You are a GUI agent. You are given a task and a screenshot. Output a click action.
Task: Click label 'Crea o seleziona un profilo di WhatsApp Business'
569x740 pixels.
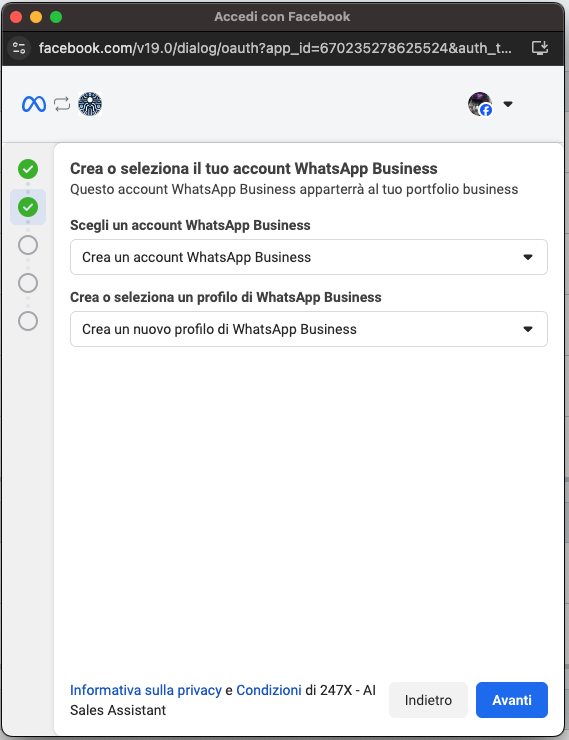226,297
